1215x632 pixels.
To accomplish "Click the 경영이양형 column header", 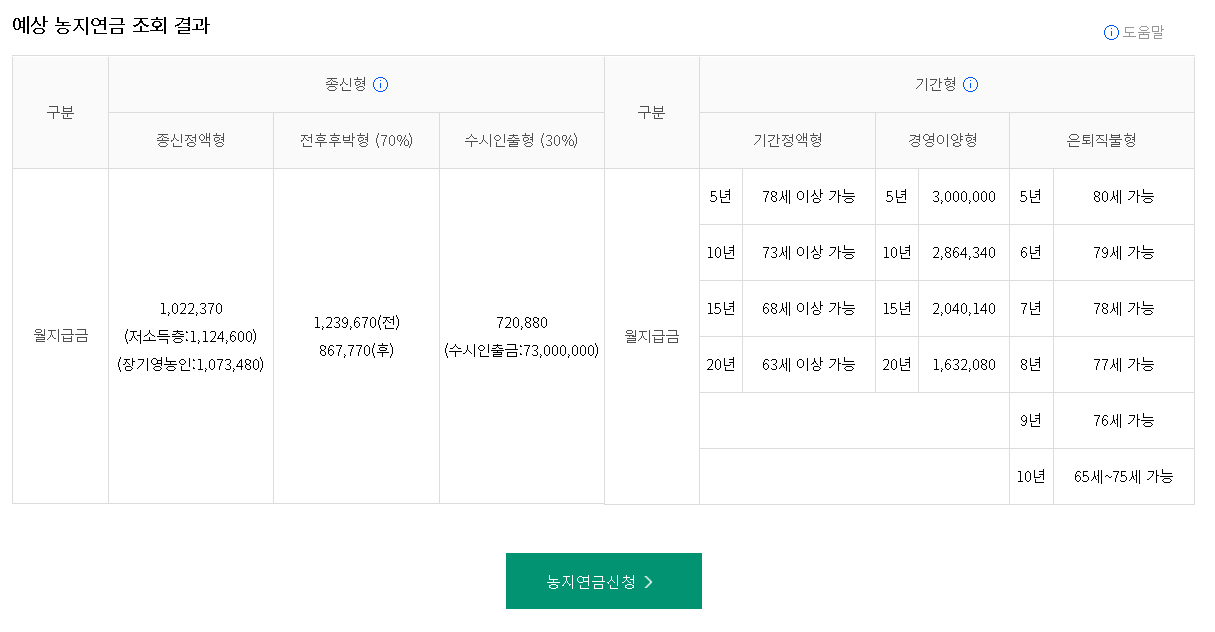I will pyautogui.click(x=941, y=140).
